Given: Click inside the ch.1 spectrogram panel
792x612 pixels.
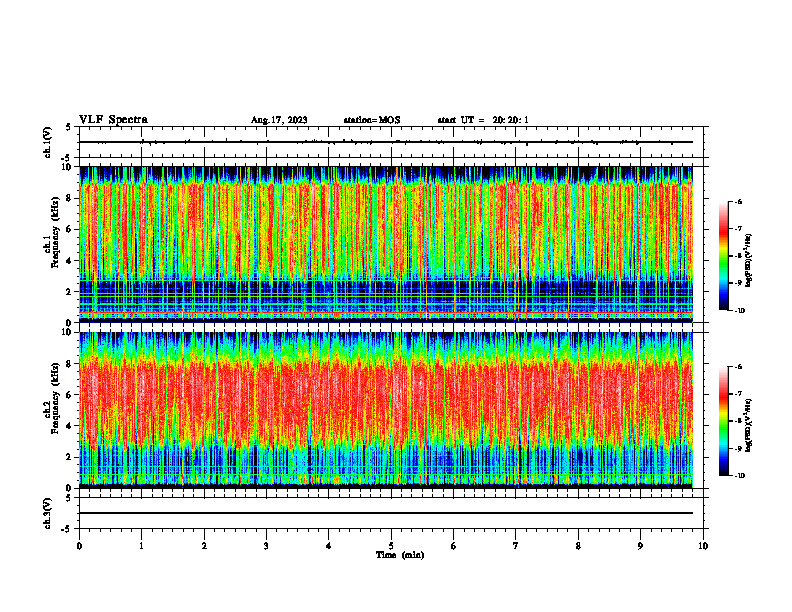Looking at the screenshot, I should 386,244.
